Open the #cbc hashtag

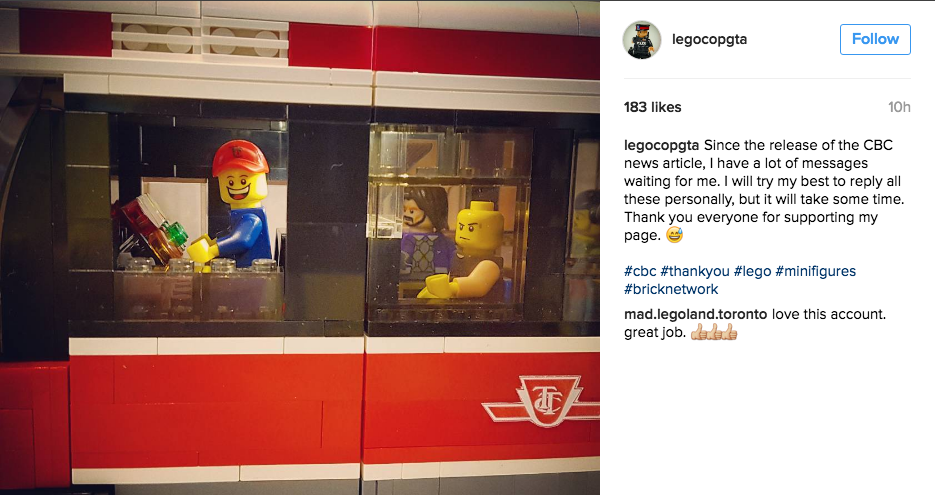[x=640, y=271]
